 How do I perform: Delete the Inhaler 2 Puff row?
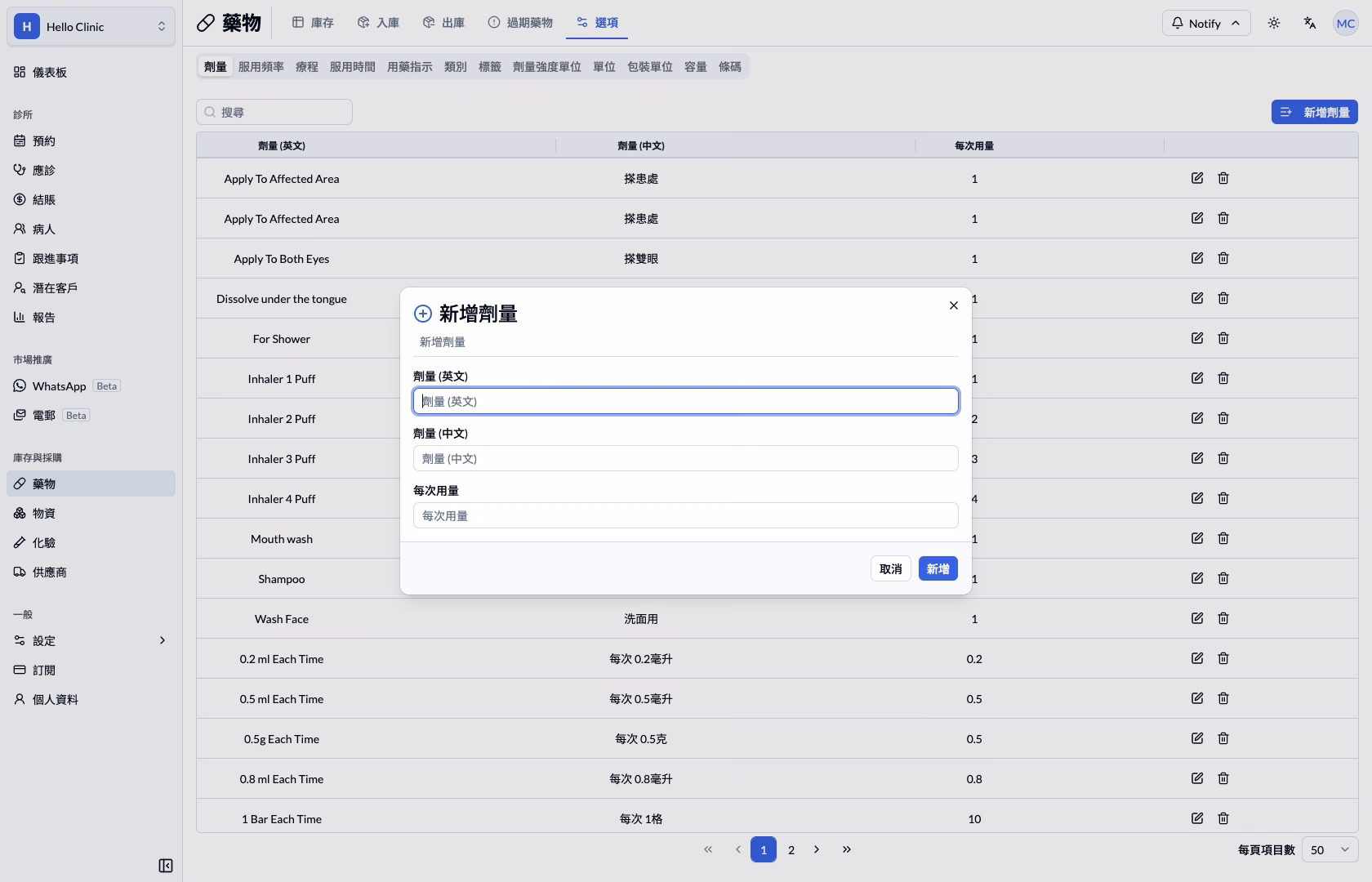[x=1223, y=418]
